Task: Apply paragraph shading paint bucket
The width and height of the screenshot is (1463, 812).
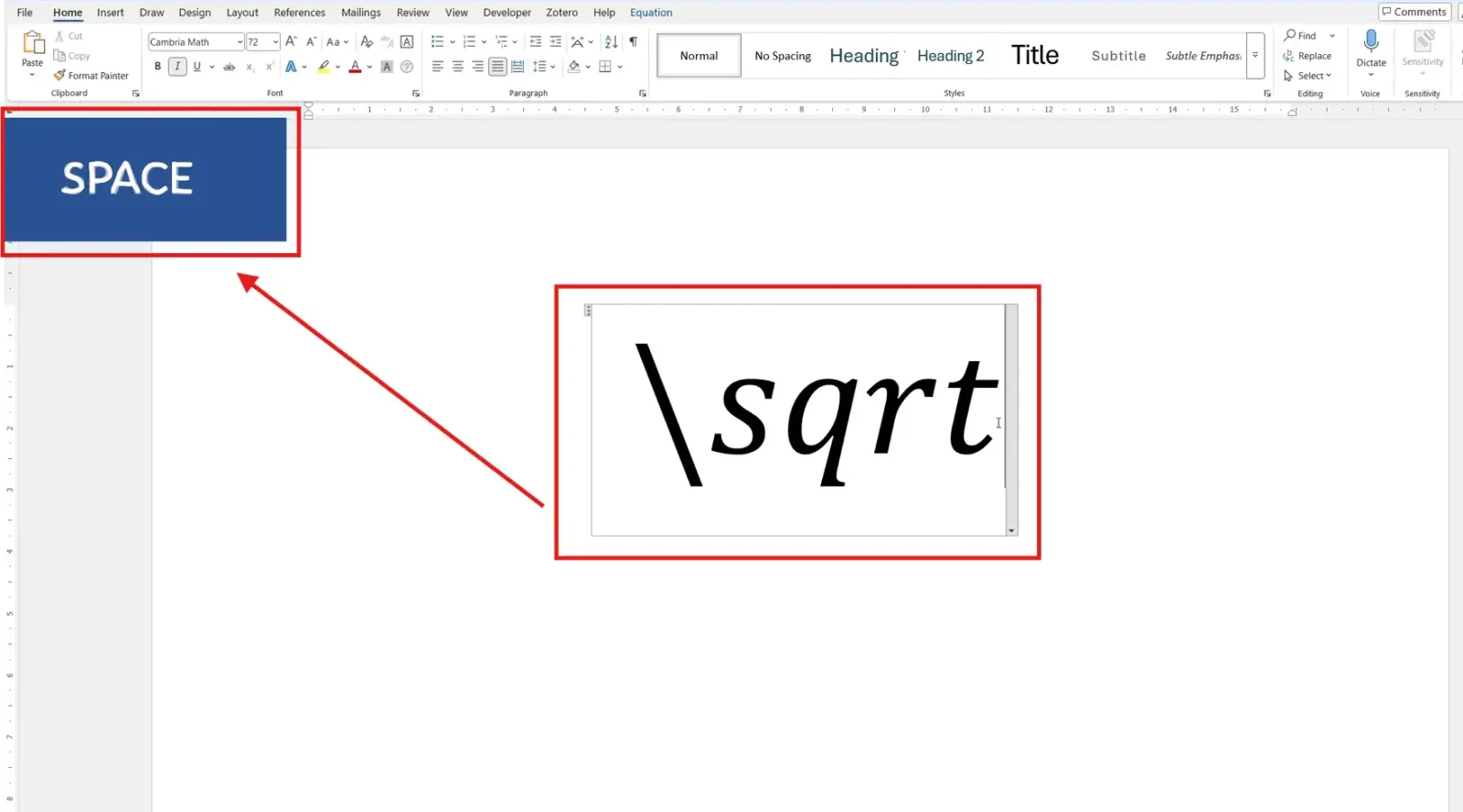Action: (x=573, y=67)
